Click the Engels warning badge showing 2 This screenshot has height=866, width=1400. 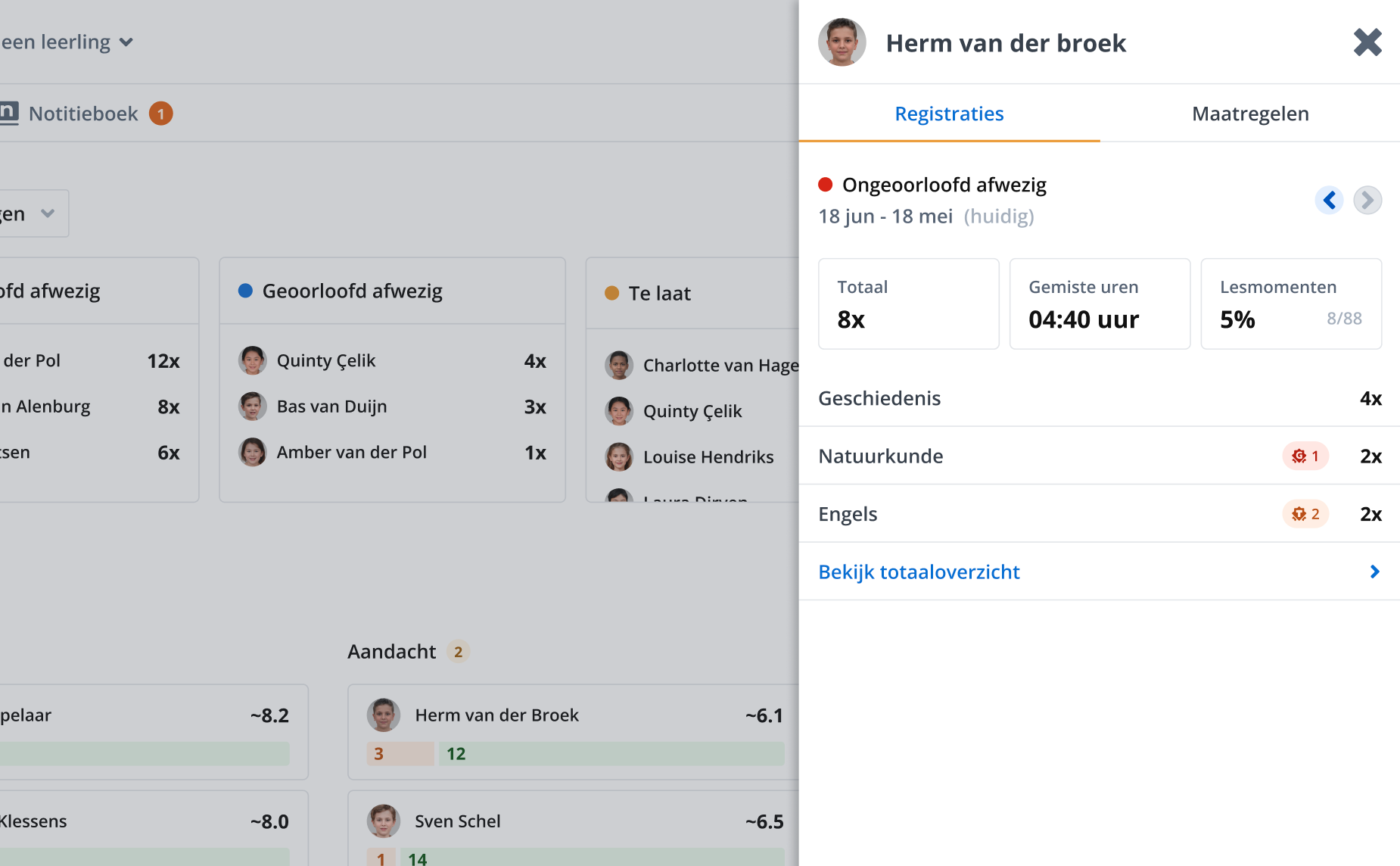pyautogui.click(x=1305, y=514)
